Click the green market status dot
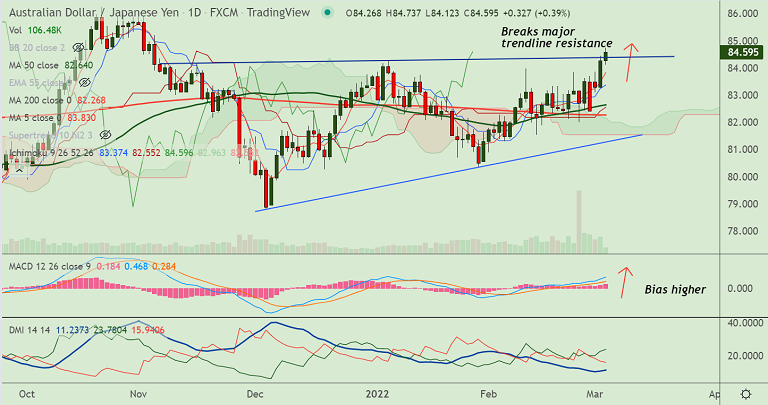The width and height of the screenshot is (768, 405). point(327,13)
